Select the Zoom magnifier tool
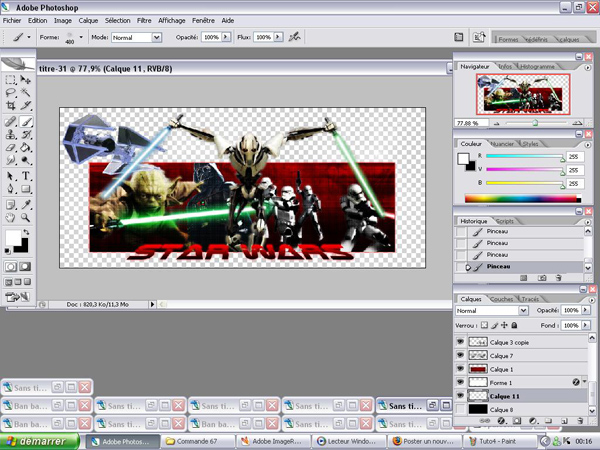 coord(26,218)
